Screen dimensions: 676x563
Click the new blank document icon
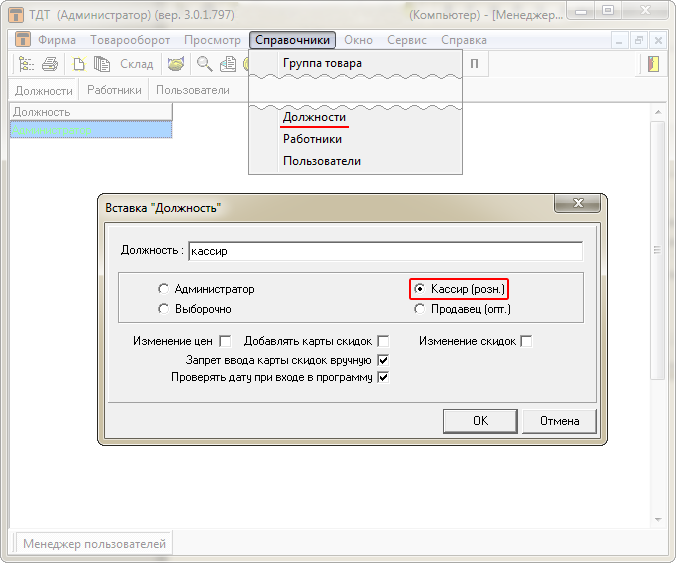pos(81,64)
